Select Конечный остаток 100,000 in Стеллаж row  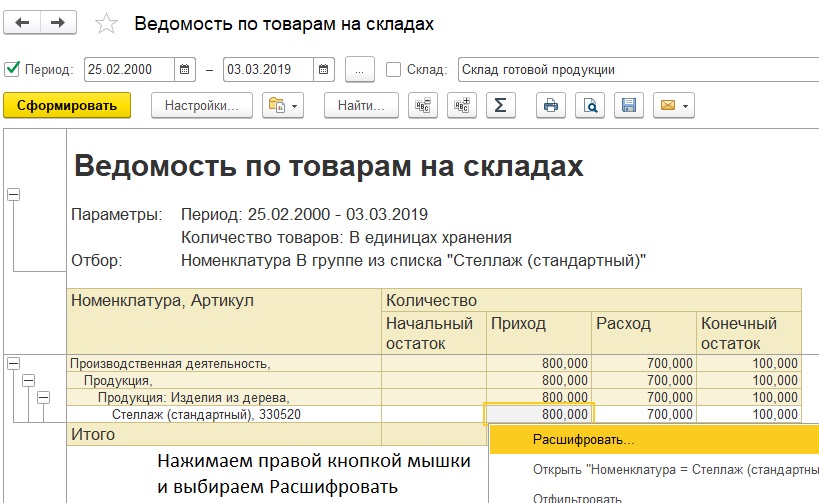749,414
